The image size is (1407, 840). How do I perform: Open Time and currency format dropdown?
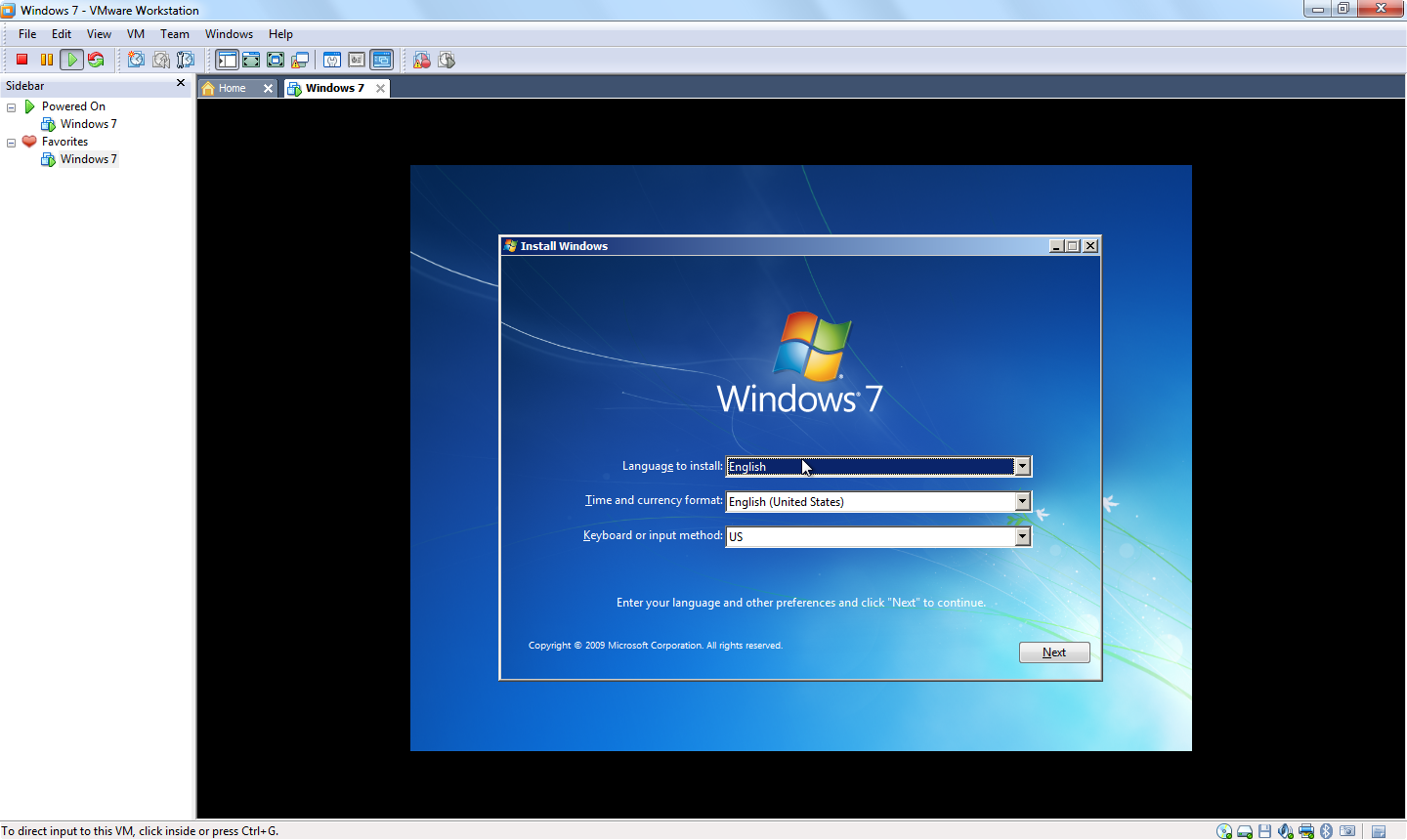(x=1022, y=502)
